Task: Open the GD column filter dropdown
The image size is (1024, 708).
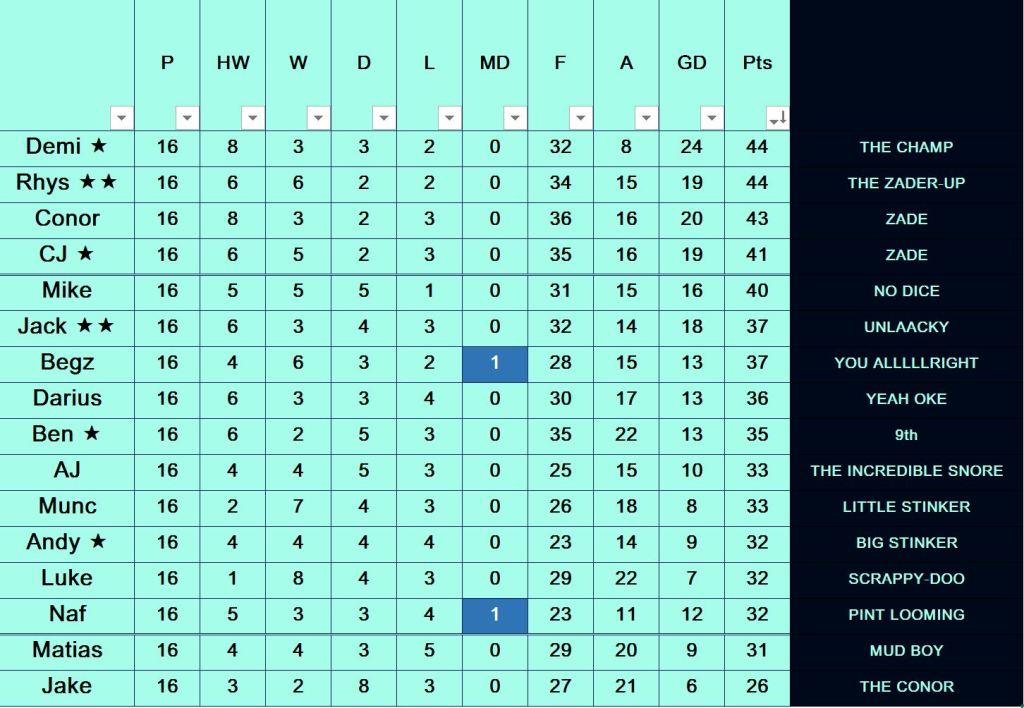Action: (x=711, y=118)
